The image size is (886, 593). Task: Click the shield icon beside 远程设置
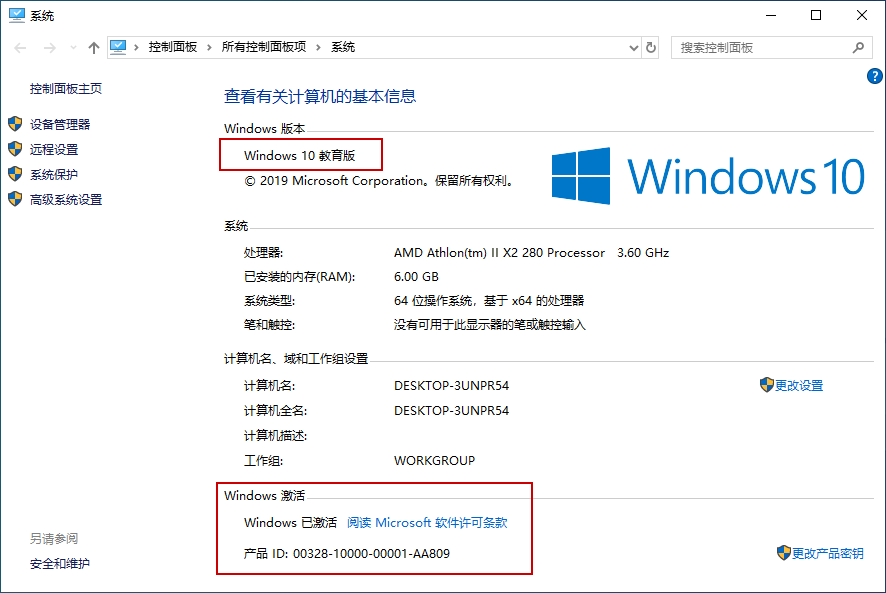(15, 149)
